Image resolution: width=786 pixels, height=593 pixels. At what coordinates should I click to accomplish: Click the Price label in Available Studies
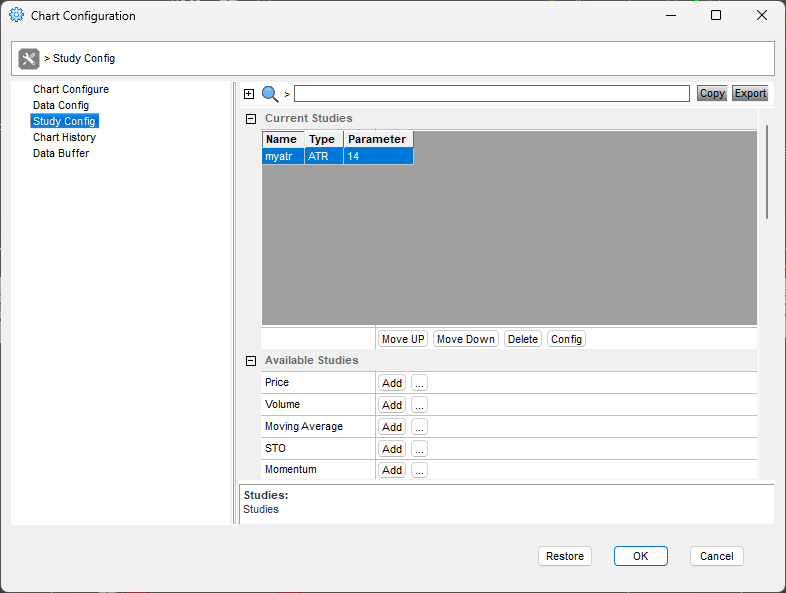point(277,382)
